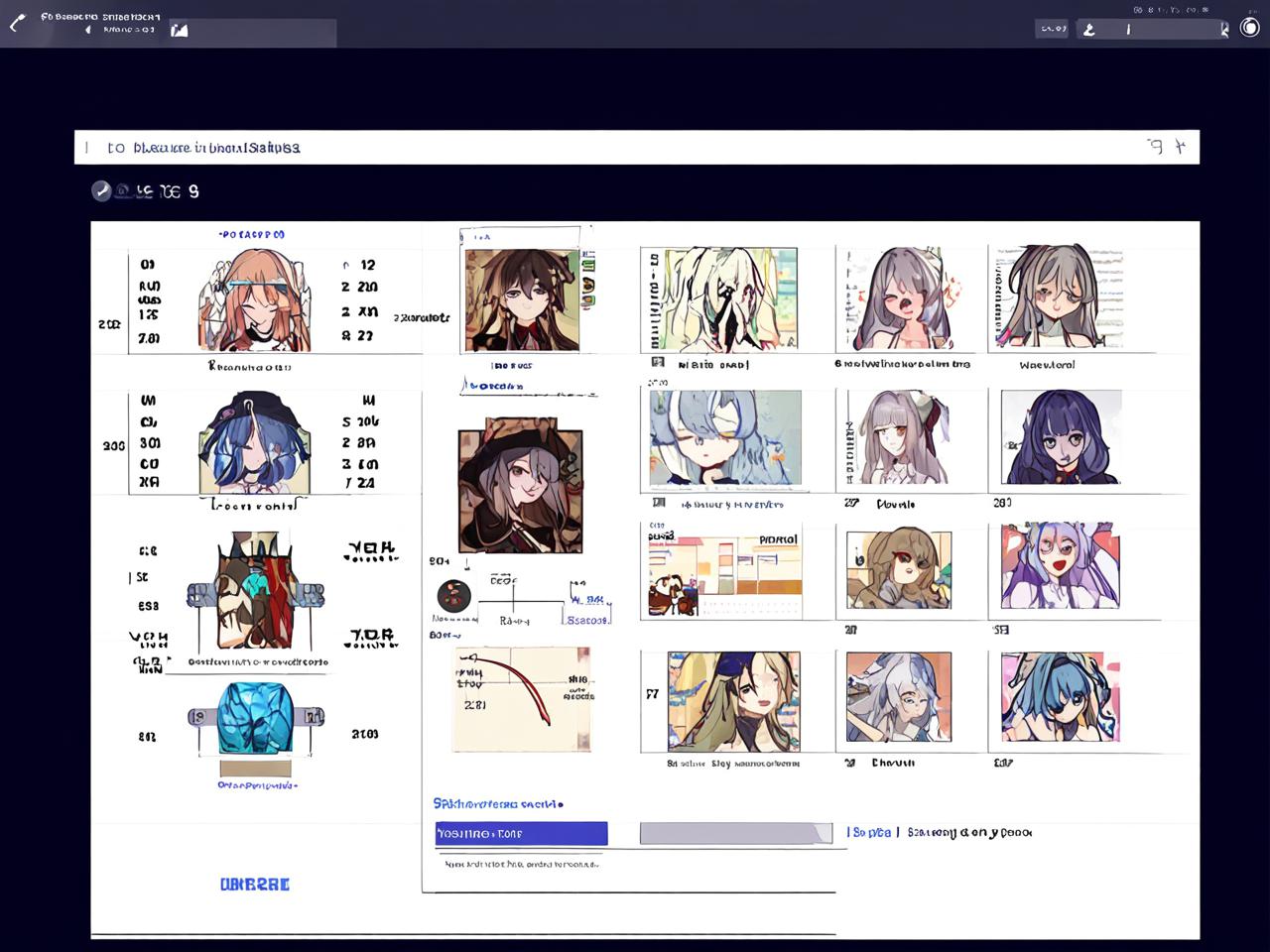Click the blue caption under the blue shorts
The width and height of the screenshot is (1270, 952).
click(258, 785)
